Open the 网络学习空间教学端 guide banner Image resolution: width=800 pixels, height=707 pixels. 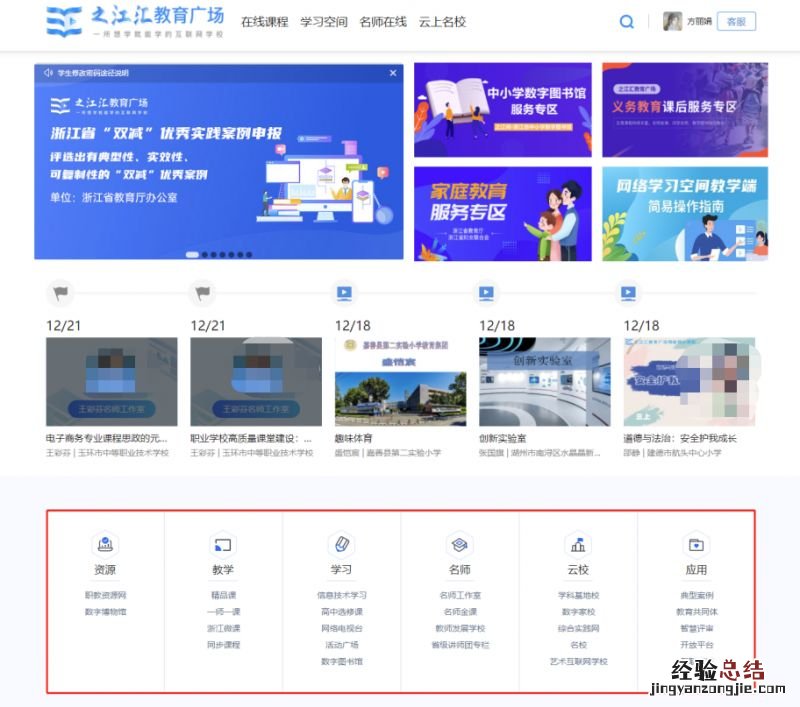[x=685, y=214]
